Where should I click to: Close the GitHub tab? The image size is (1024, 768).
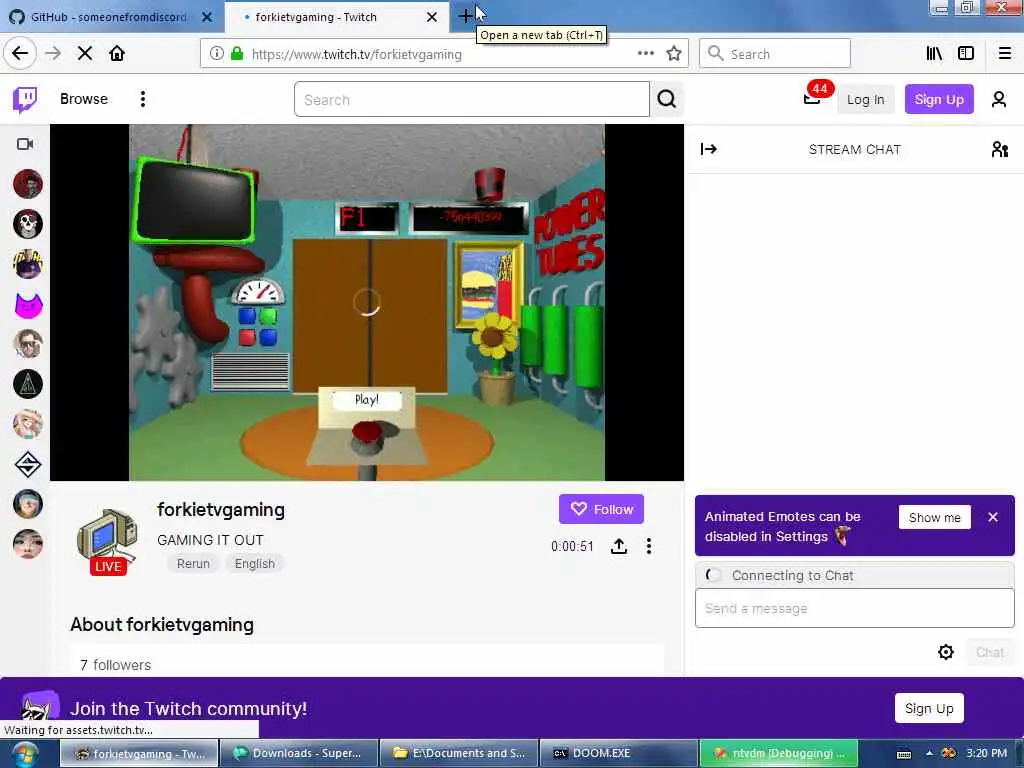click(x=206, y=17)
